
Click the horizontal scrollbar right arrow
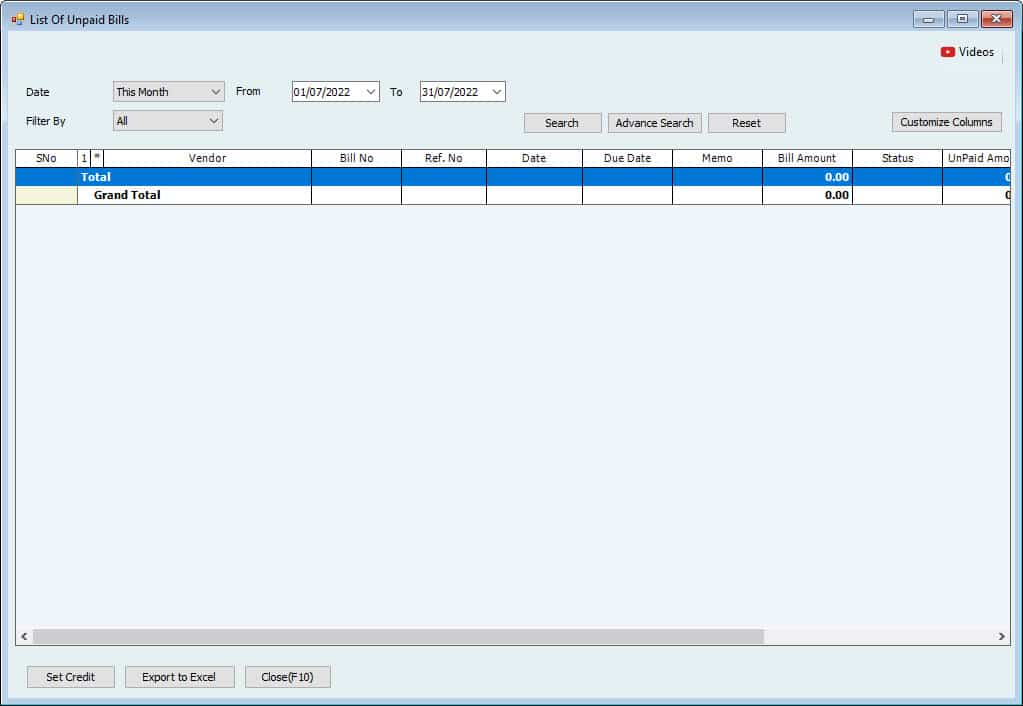[x=1001, y=636]
